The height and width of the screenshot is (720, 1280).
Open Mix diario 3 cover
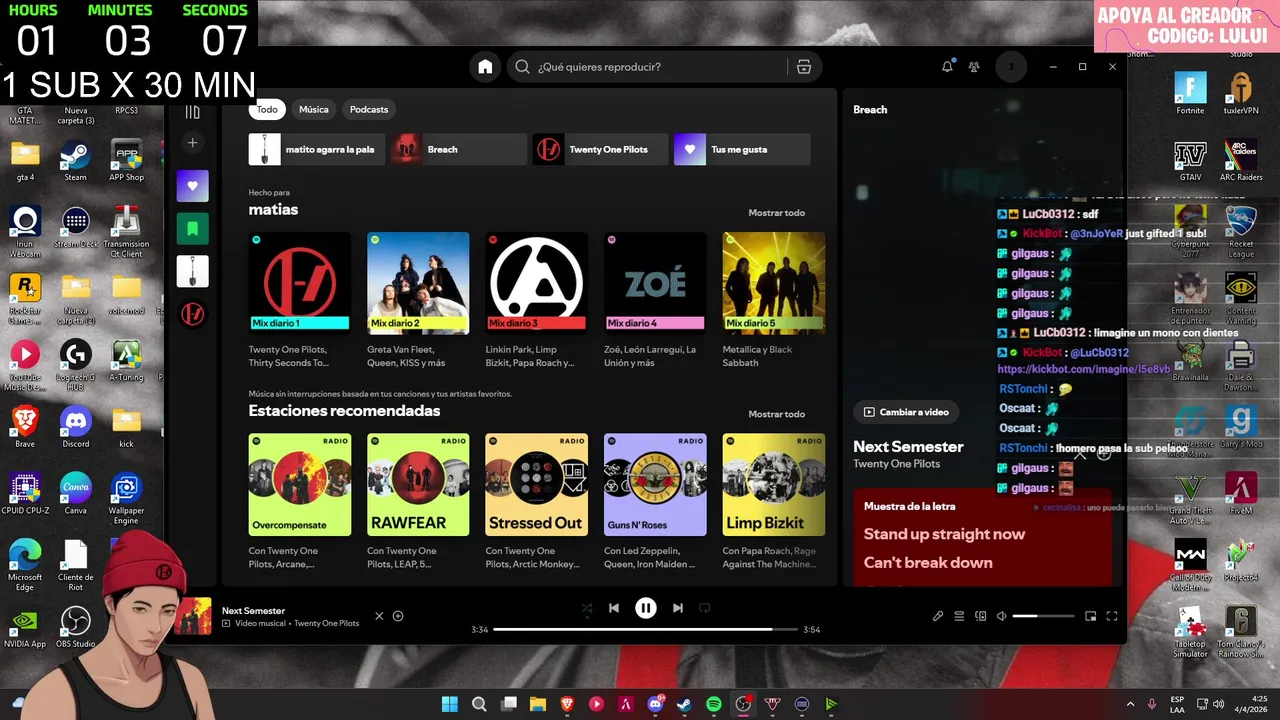coord(537,281)
